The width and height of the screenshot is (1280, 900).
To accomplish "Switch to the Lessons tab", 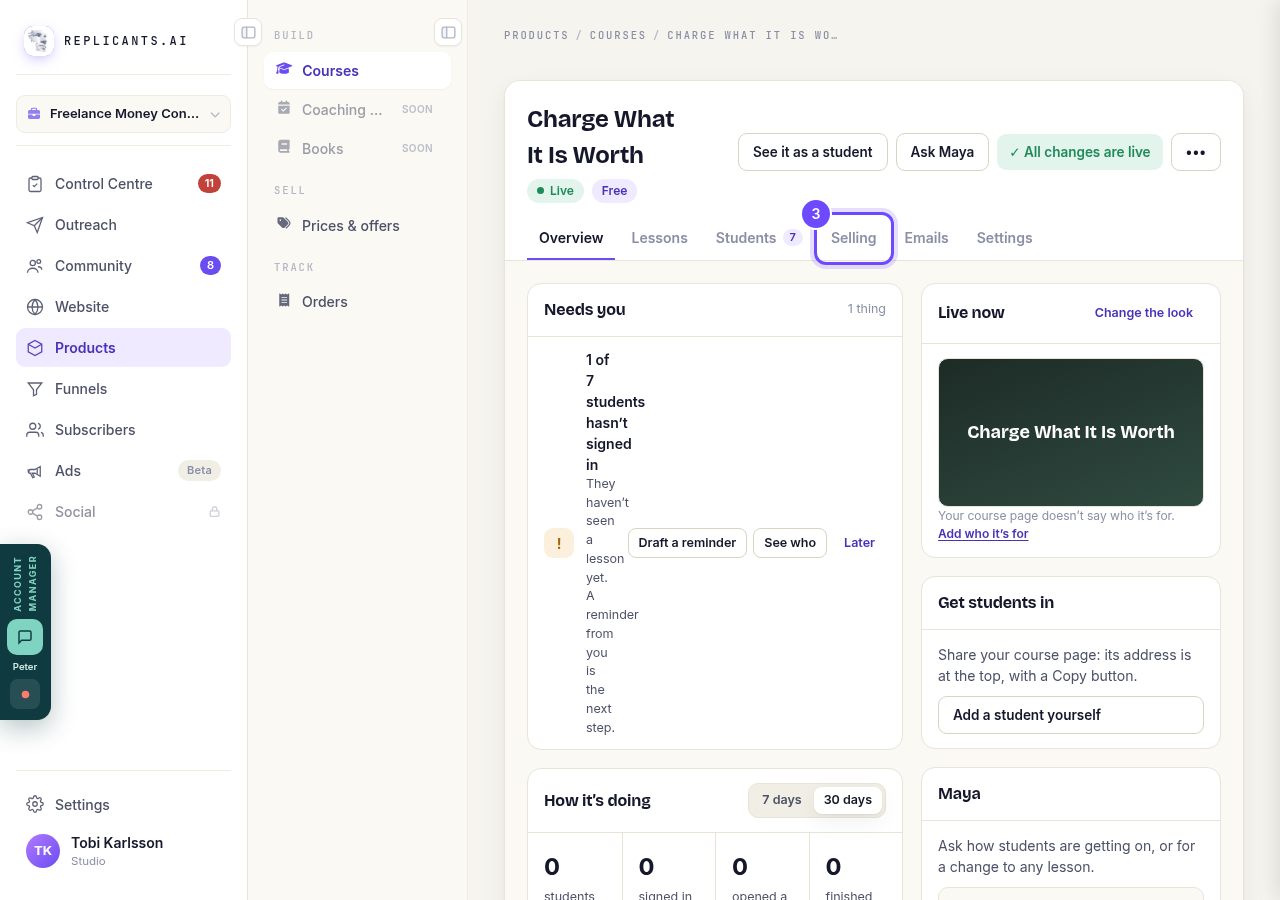I will [659, 238].
